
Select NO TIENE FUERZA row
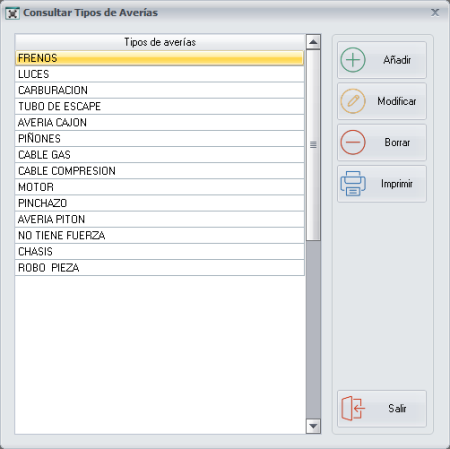tap(159, 235)
